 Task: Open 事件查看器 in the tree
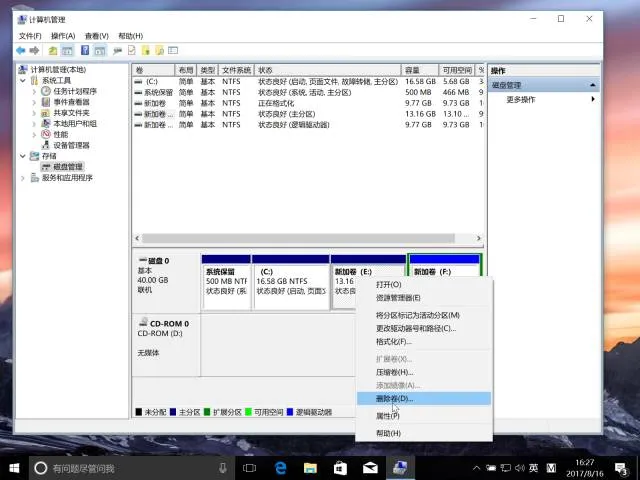[x=71, y=102]
